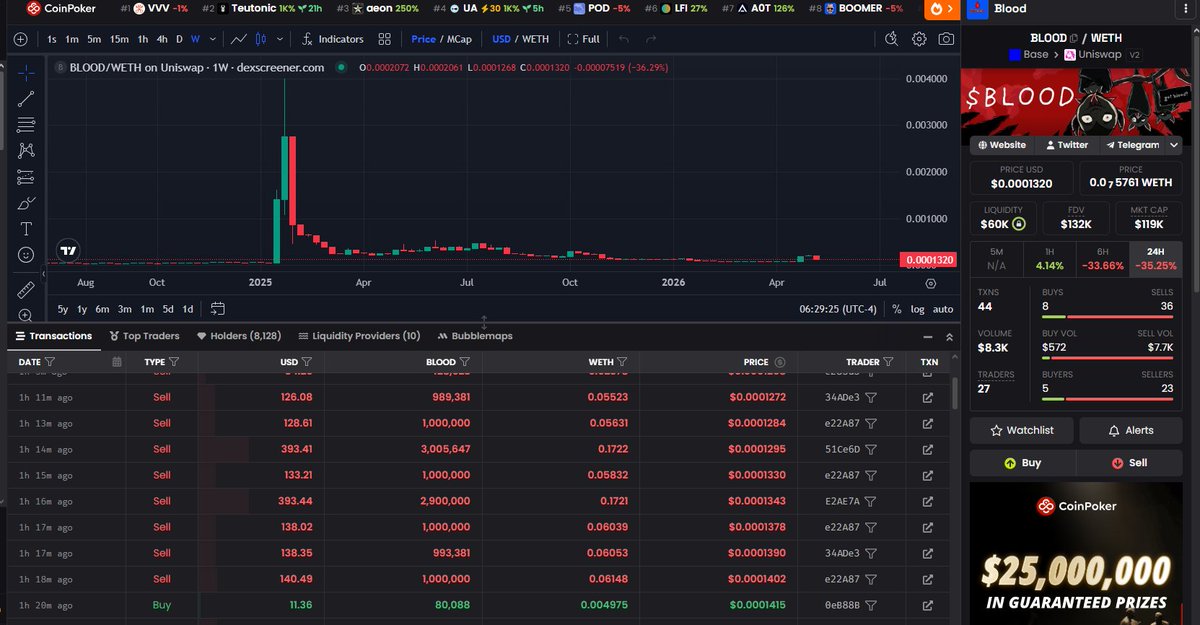Activate the zoom in tool
The image size is (1200, 625).
[x=26, y=315]
